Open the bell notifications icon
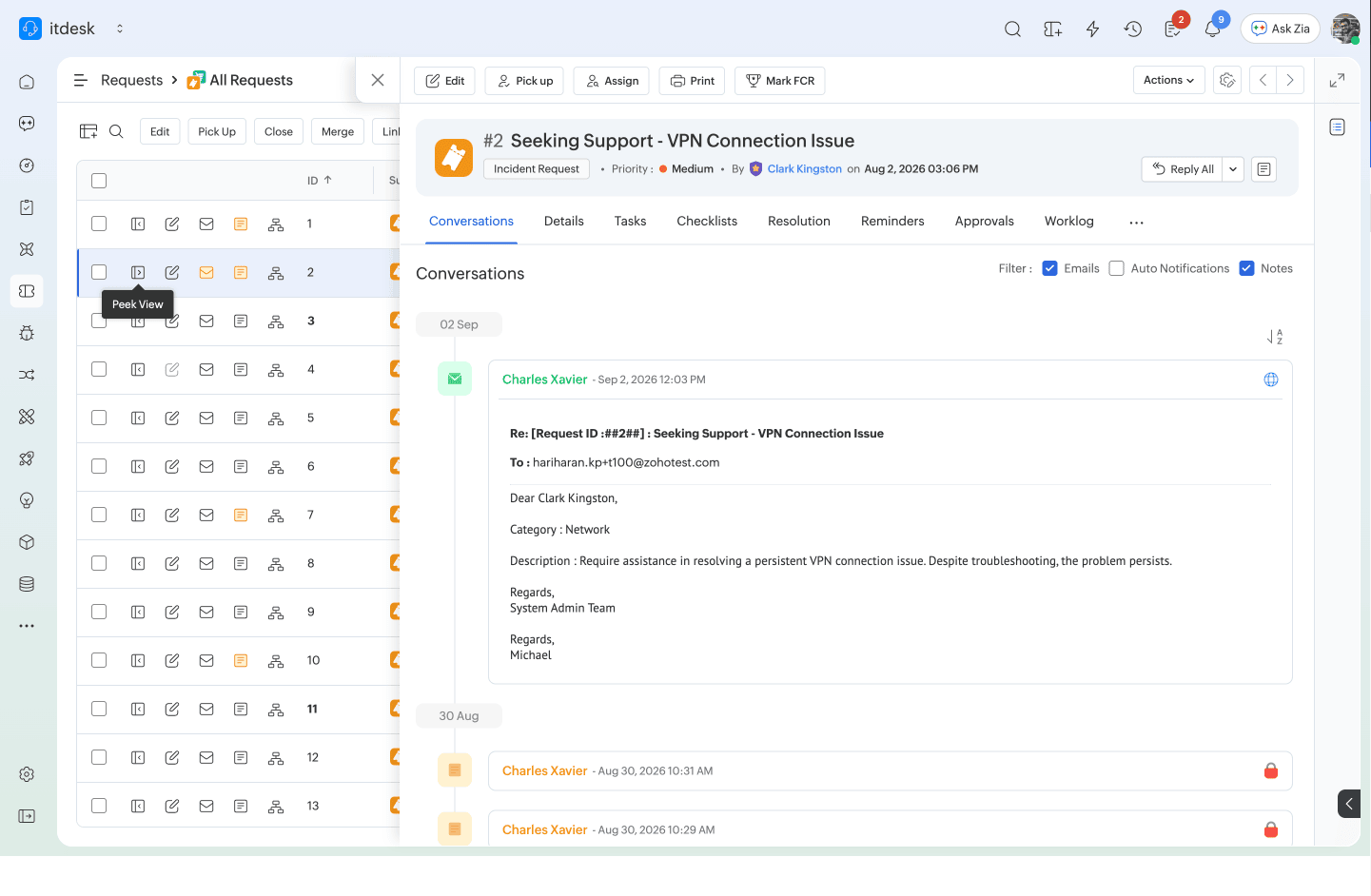Image resolution: width=1371 pixels, height=896 pixels. (1212, 29)
